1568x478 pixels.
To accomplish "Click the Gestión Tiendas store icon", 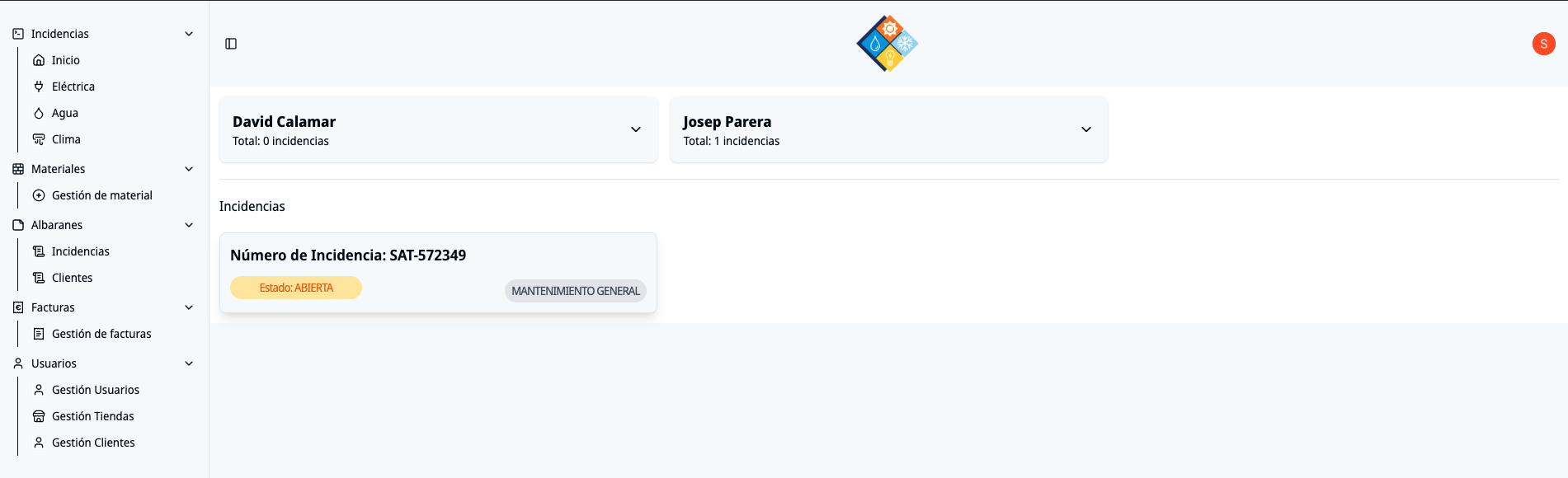I will coord(39,416).
